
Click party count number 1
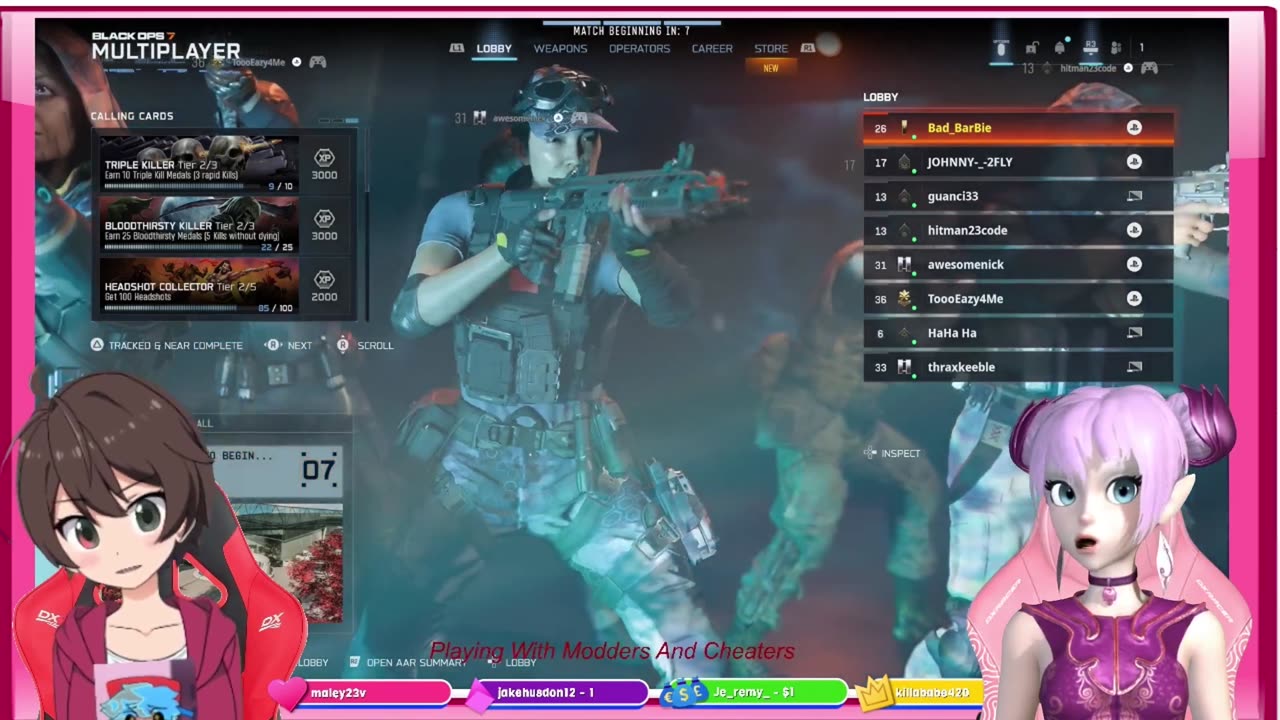click(1141, 47)
